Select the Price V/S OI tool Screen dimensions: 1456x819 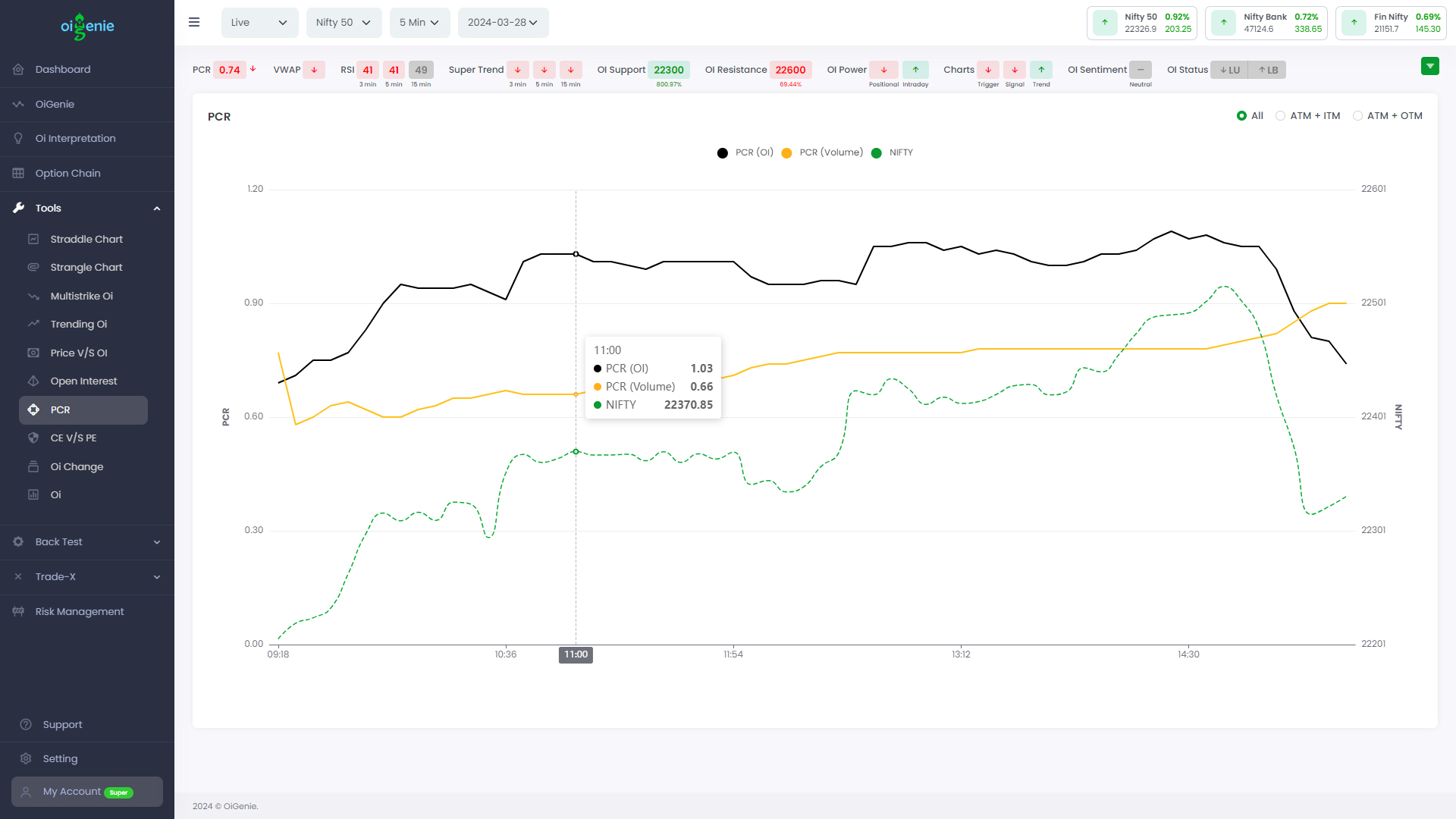78,352
